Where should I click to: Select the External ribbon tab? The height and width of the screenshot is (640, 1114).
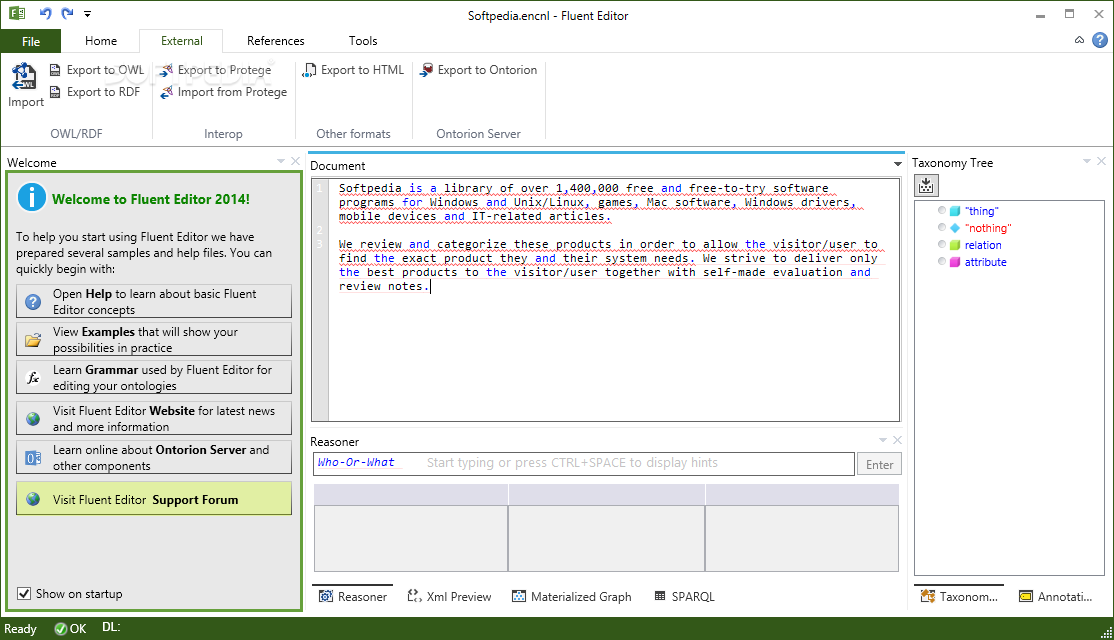(x=181, y=41)
